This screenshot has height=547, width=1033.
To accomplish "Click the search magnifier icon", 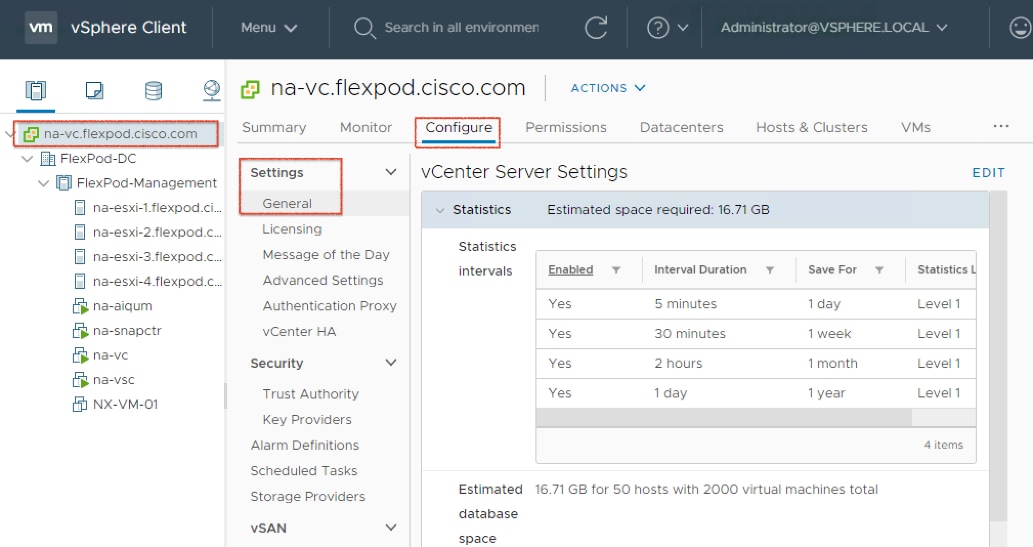I will [x=364, y=28].
